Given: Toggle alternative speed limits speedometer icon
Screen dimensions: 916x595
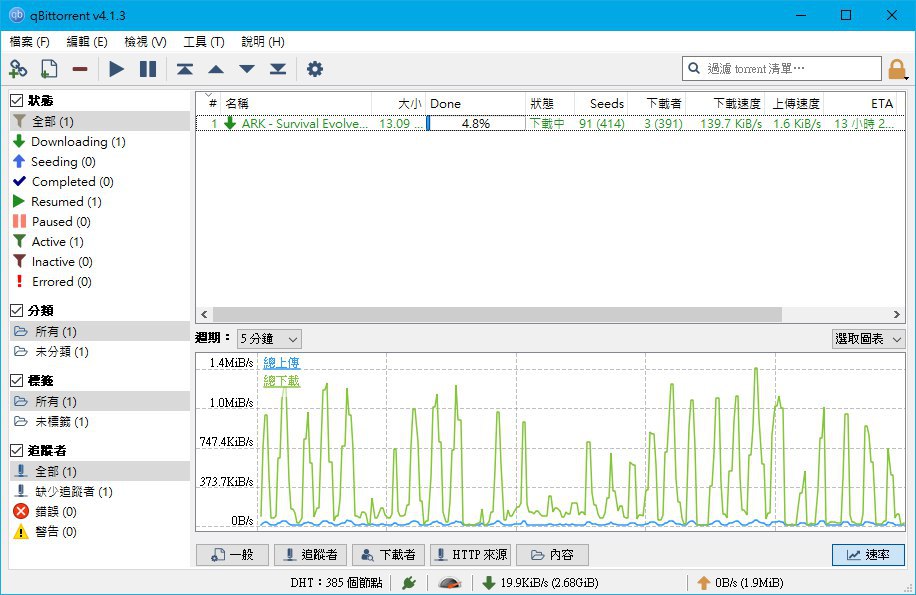Looking at the screenshot, I should tap(449, 582).
